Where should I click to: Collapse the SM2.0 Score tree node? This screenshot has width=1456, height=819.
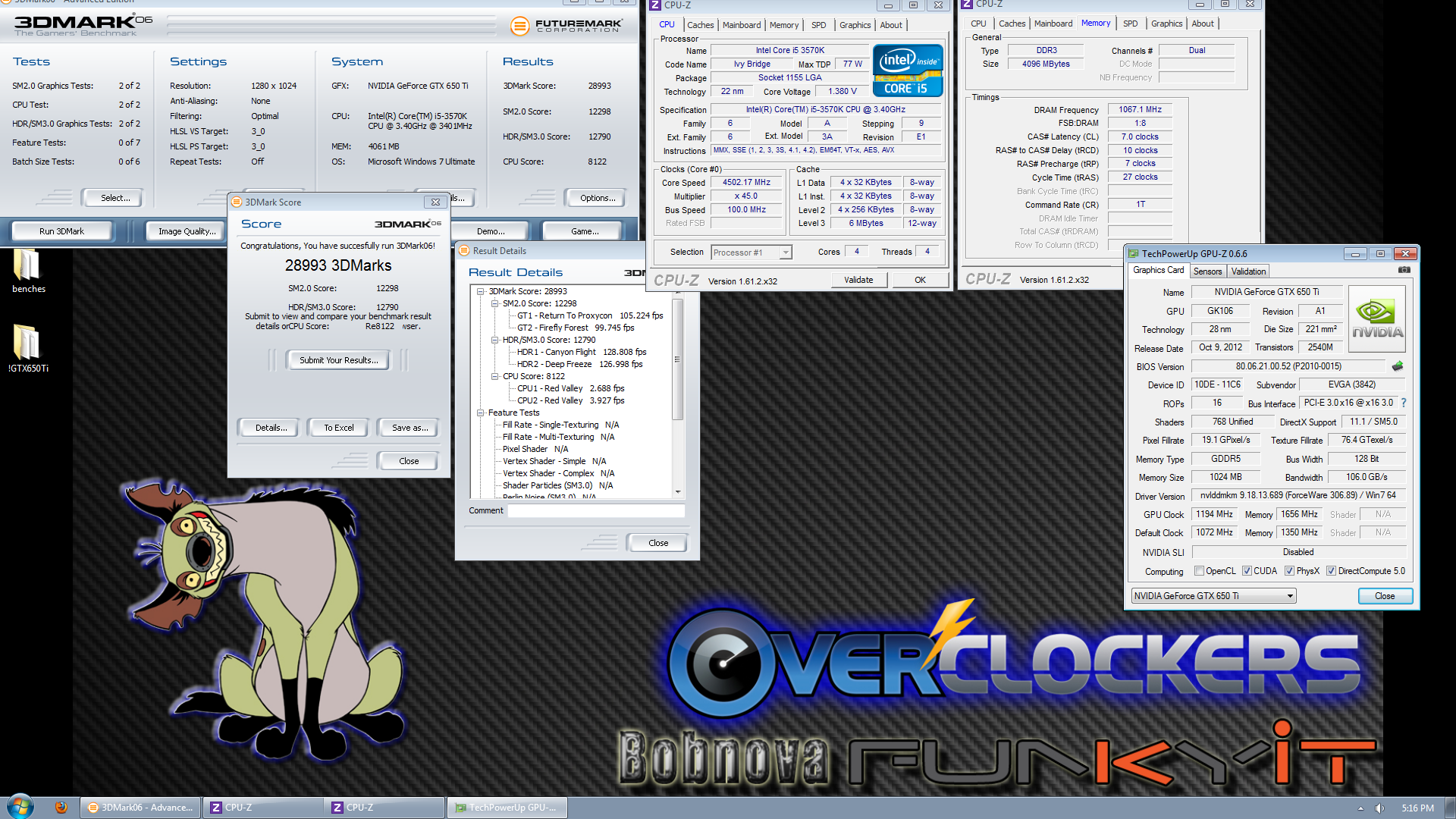tap(494, 303)
